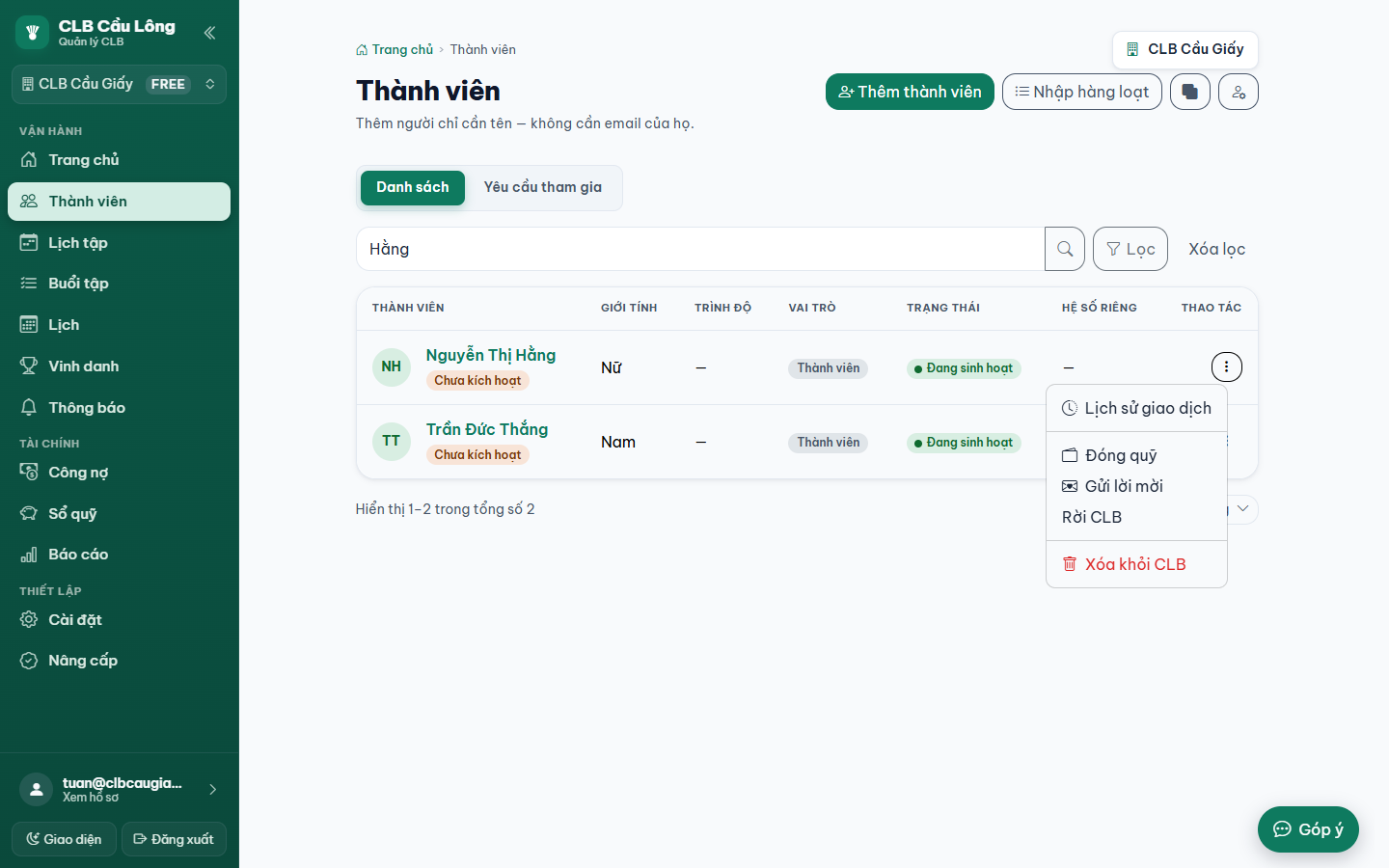The width and height of the screenshot is (1389, 868).
Task: Click the copy icon button in header
Action: click(1190, 92)
